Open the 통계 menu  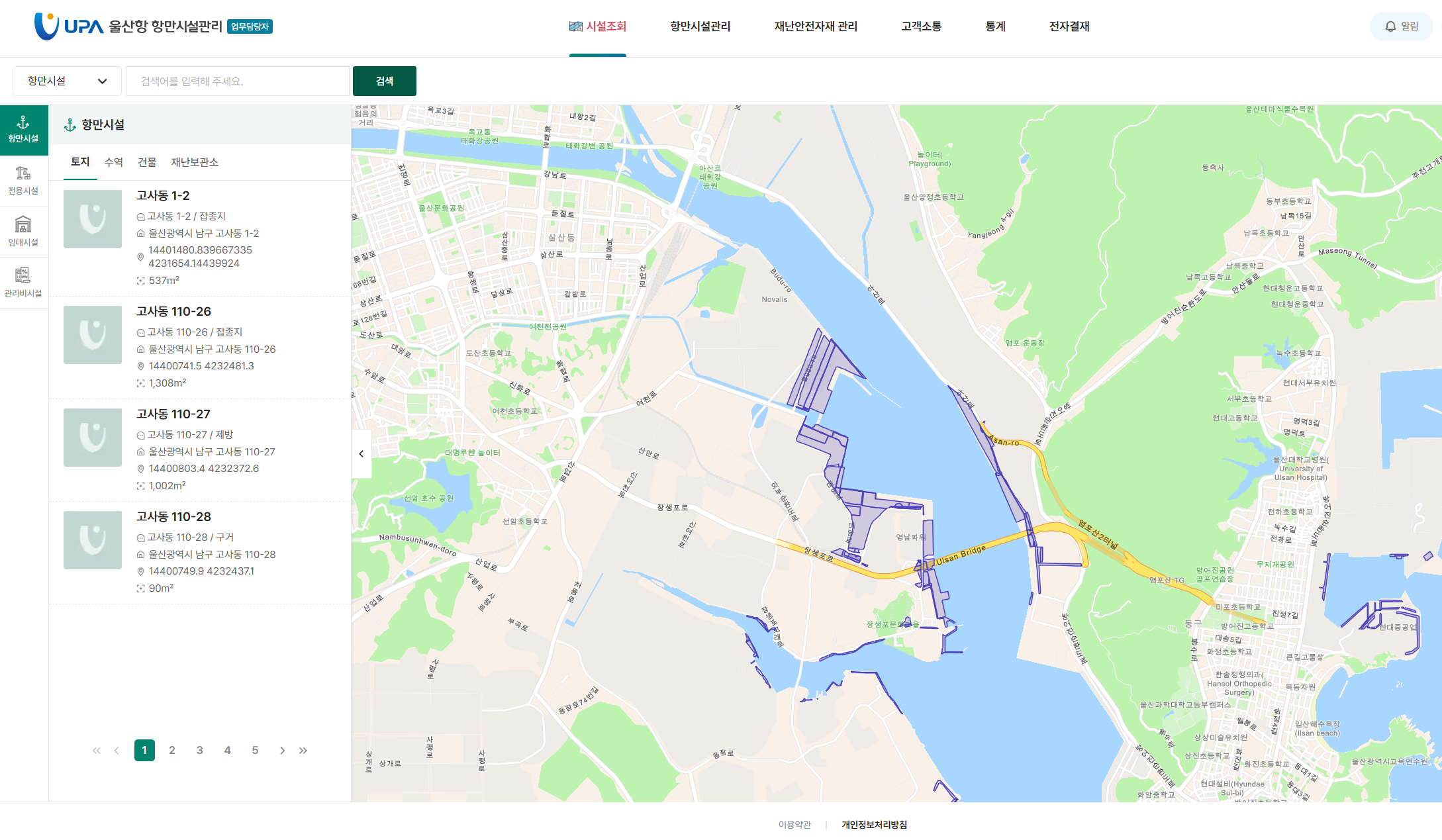click(x=995, y=26)
